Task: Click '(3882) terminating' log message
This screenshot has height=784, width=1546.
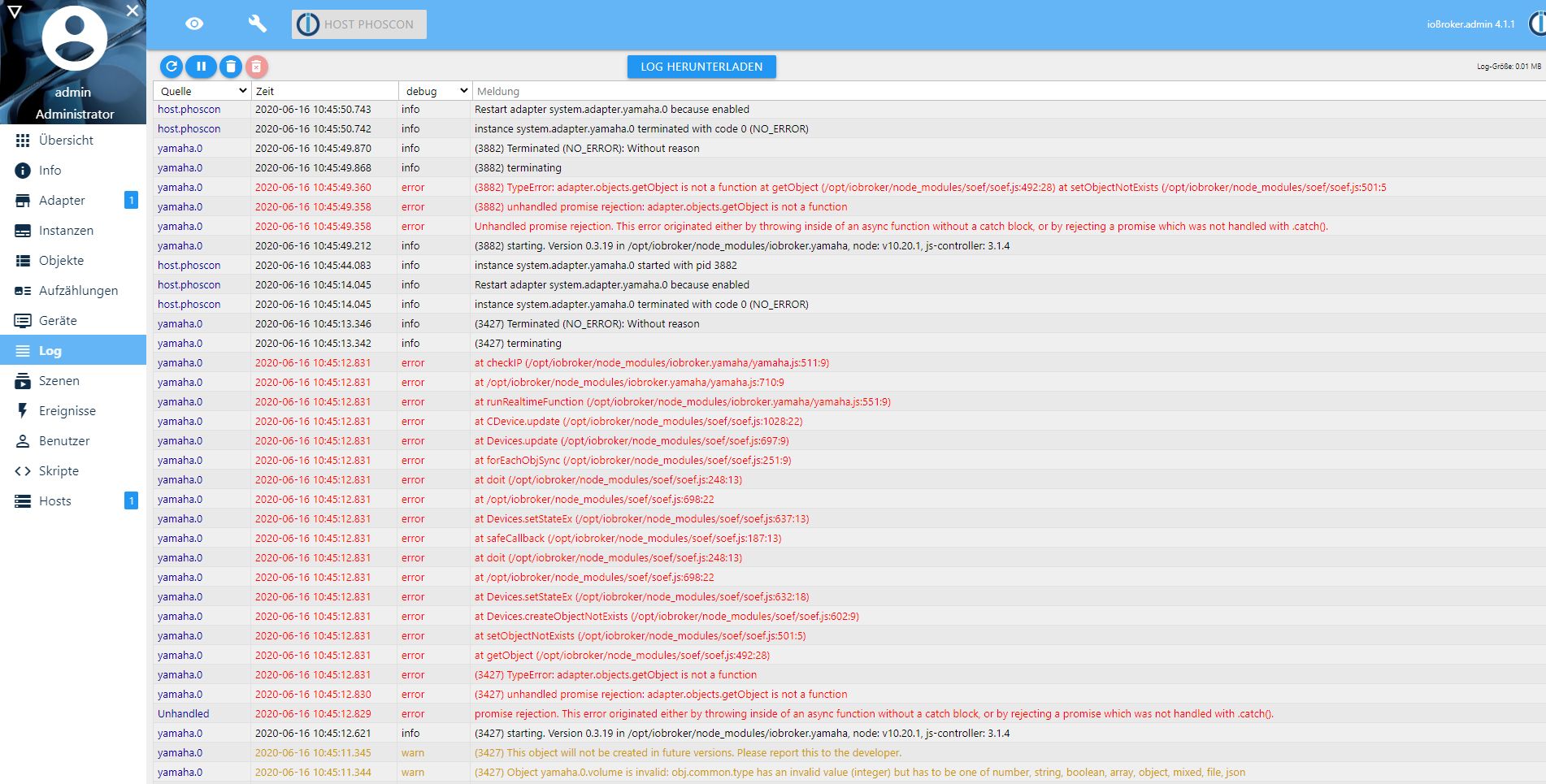Action: click(x=518, y=168)
